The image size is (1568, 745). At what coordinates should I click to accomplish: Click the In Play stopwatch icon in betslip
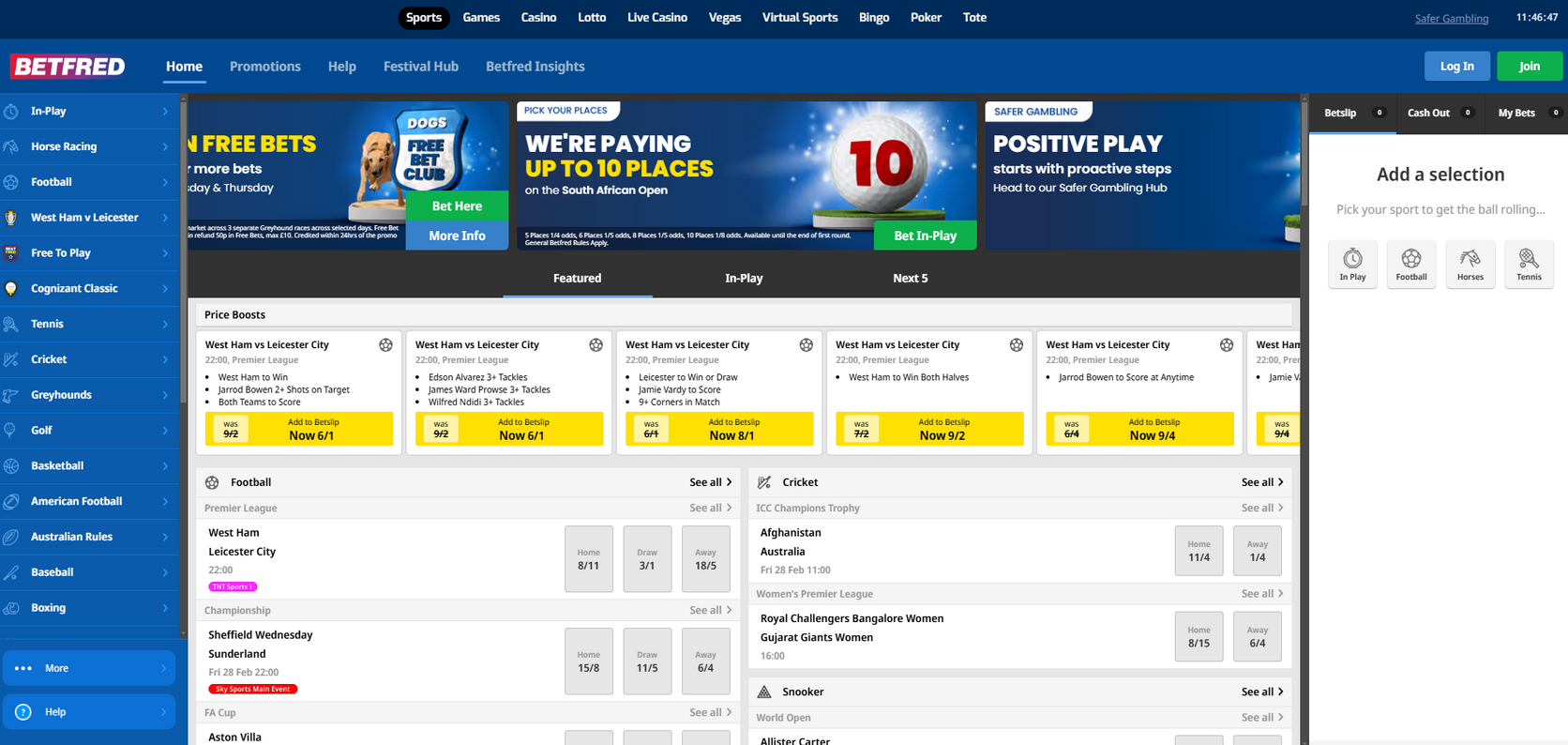[1352, 258]
